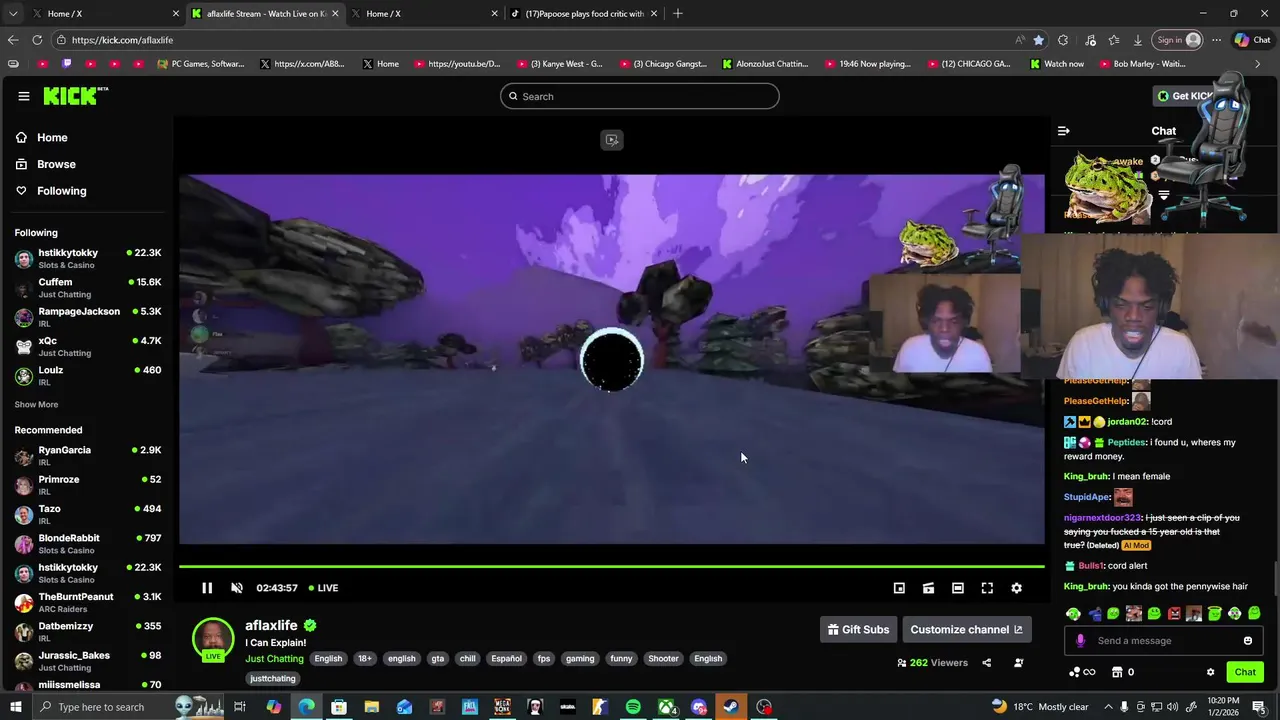Open Following in Kick sidebar
This screenshot has width=1280, height=720.
(x=61, y=191)
